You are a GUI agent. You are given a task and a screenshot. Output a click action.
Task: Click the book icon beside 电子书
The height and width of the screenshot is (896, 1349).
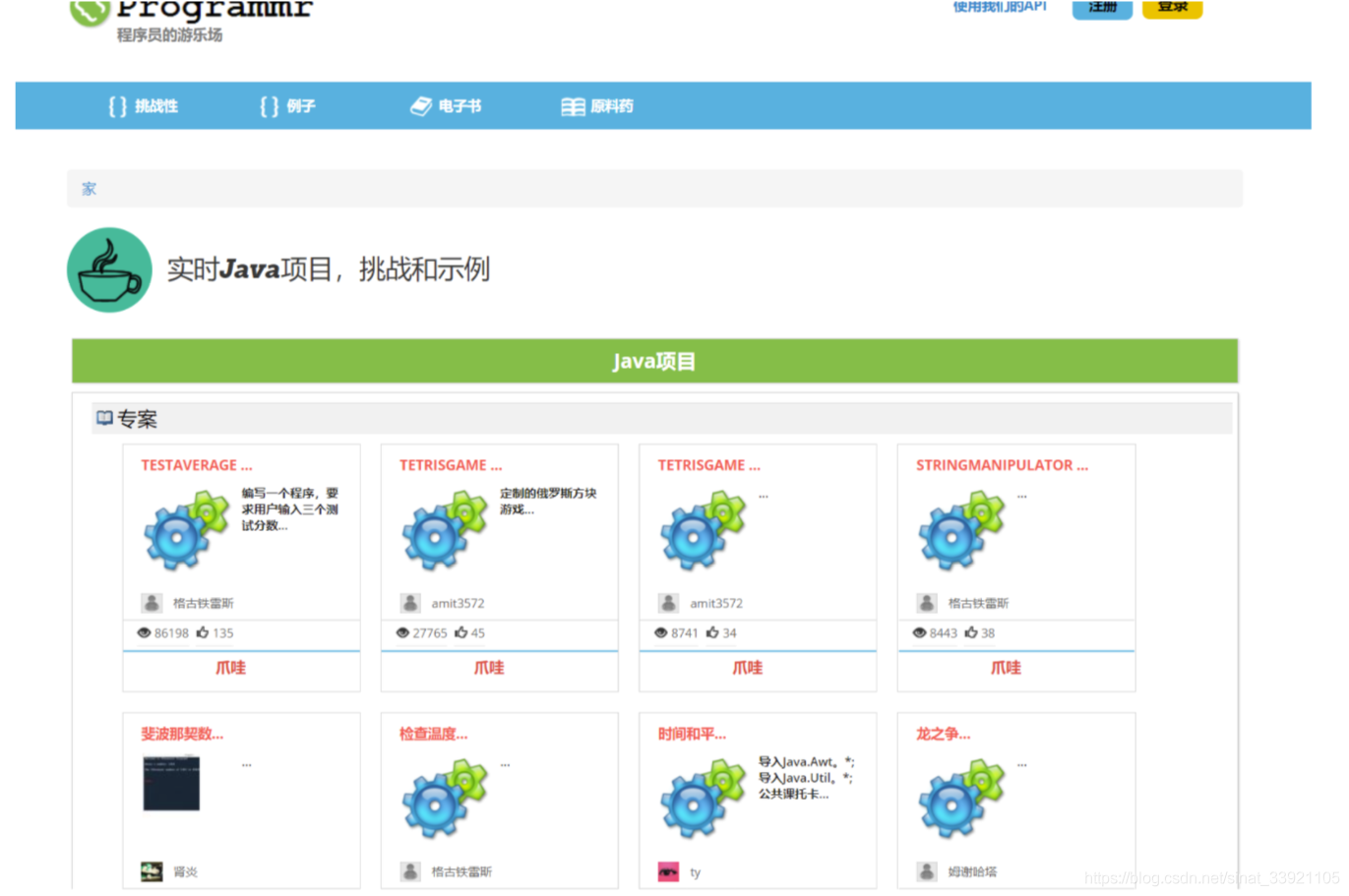421,106
